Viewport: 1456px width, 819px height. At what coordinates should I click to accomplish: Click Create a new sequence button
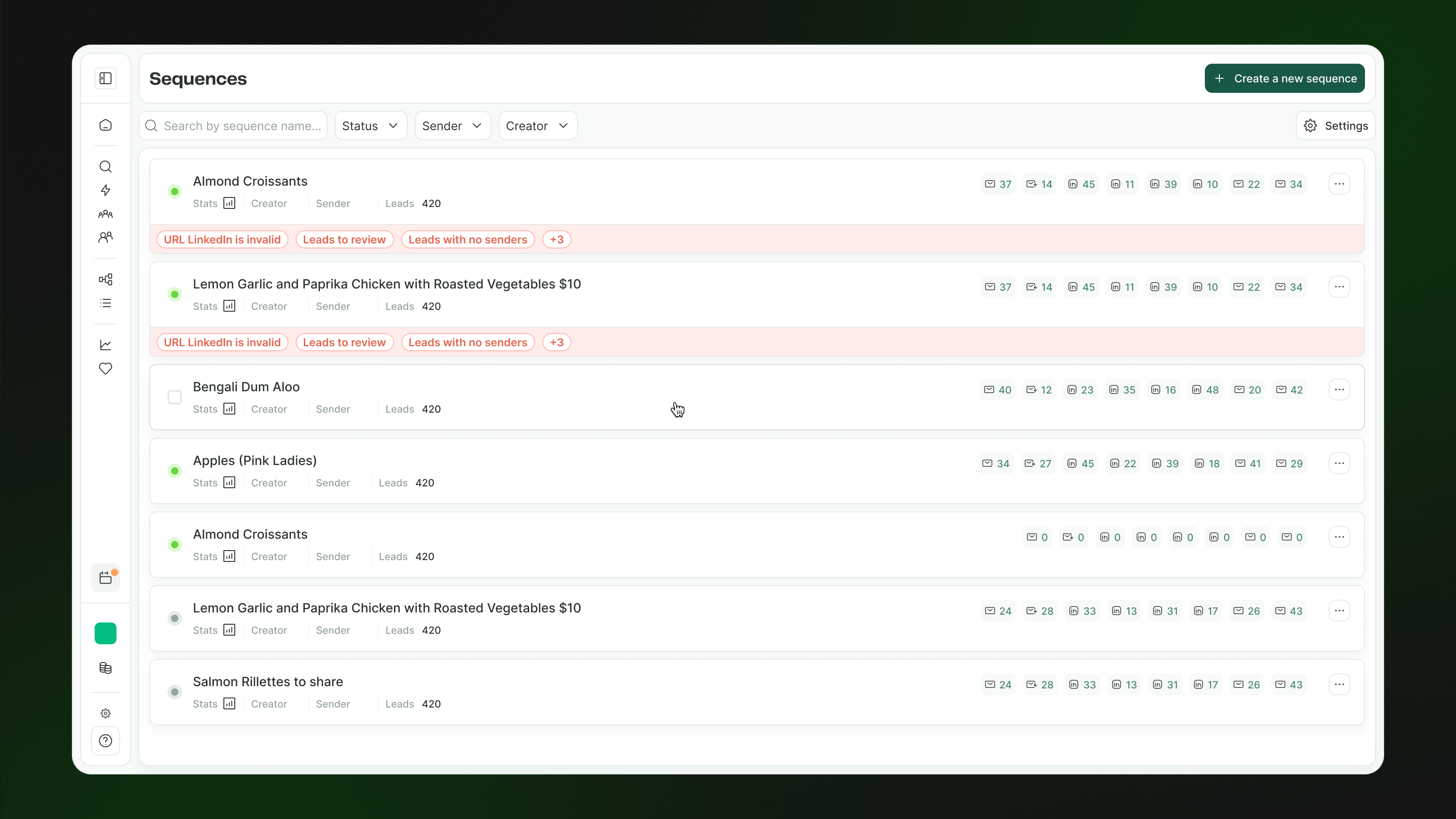(x=1284, y=79)
